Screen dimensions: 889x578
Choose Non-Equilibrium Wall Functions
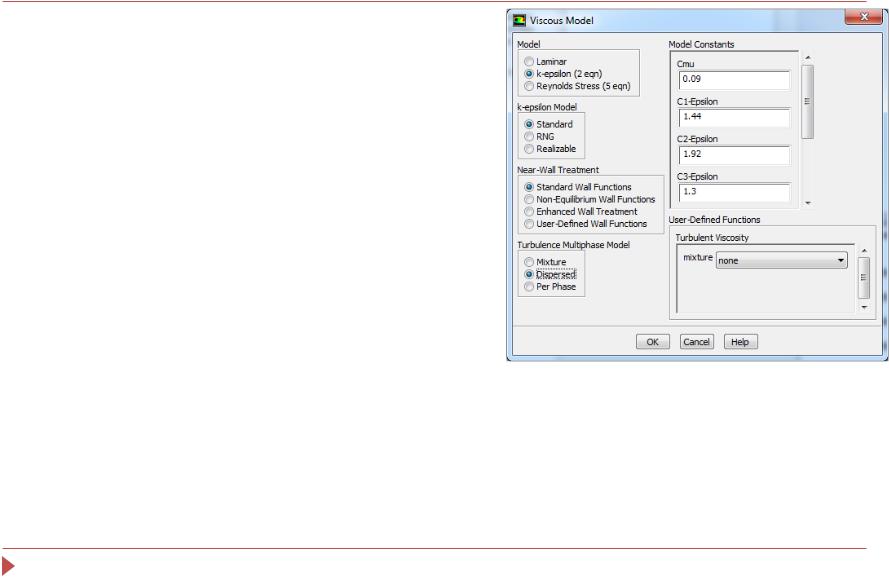(529, 199)
